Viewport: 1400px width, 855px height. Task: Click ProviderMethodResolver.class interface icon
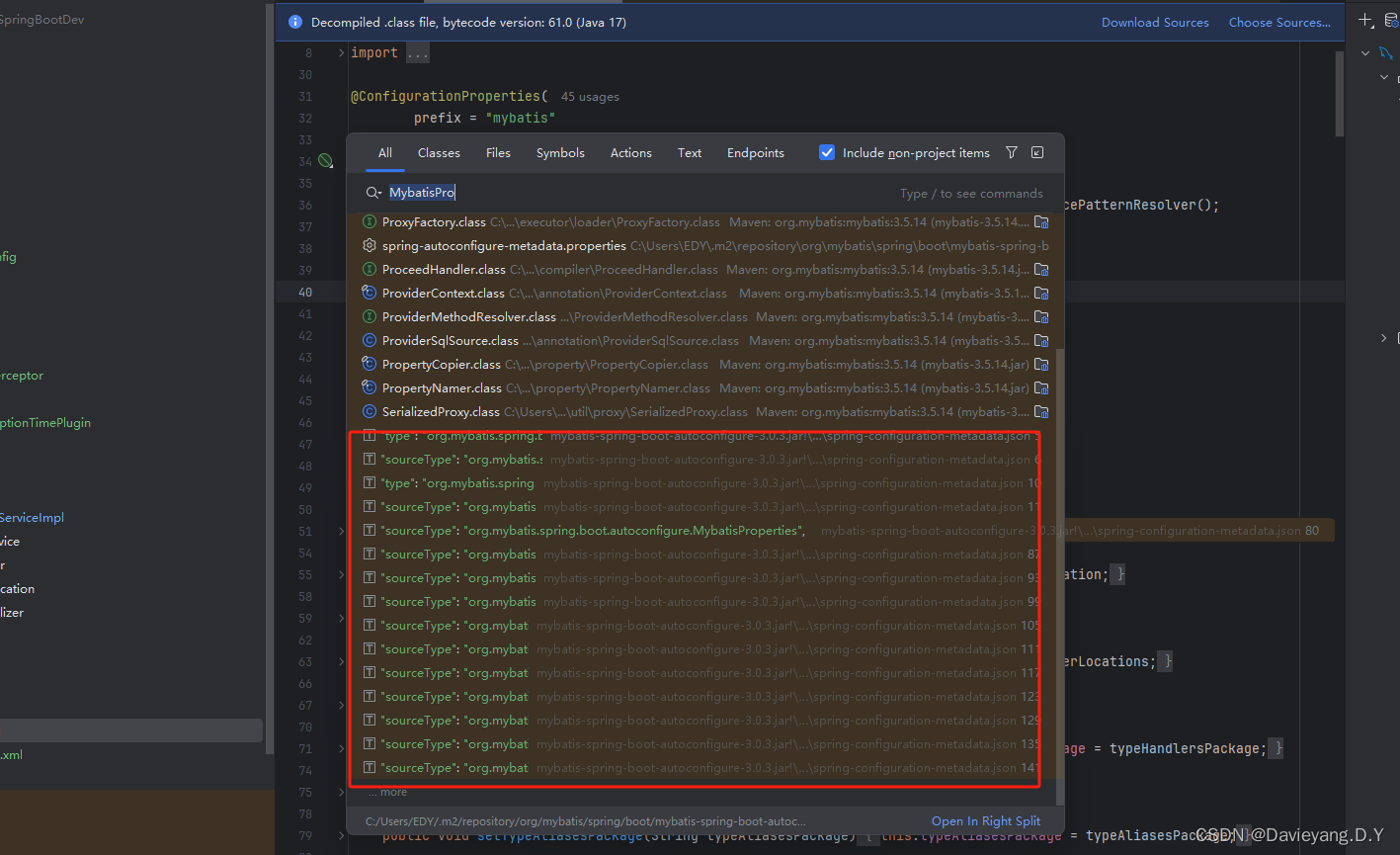pyautogui.click(x=370, y=317)
